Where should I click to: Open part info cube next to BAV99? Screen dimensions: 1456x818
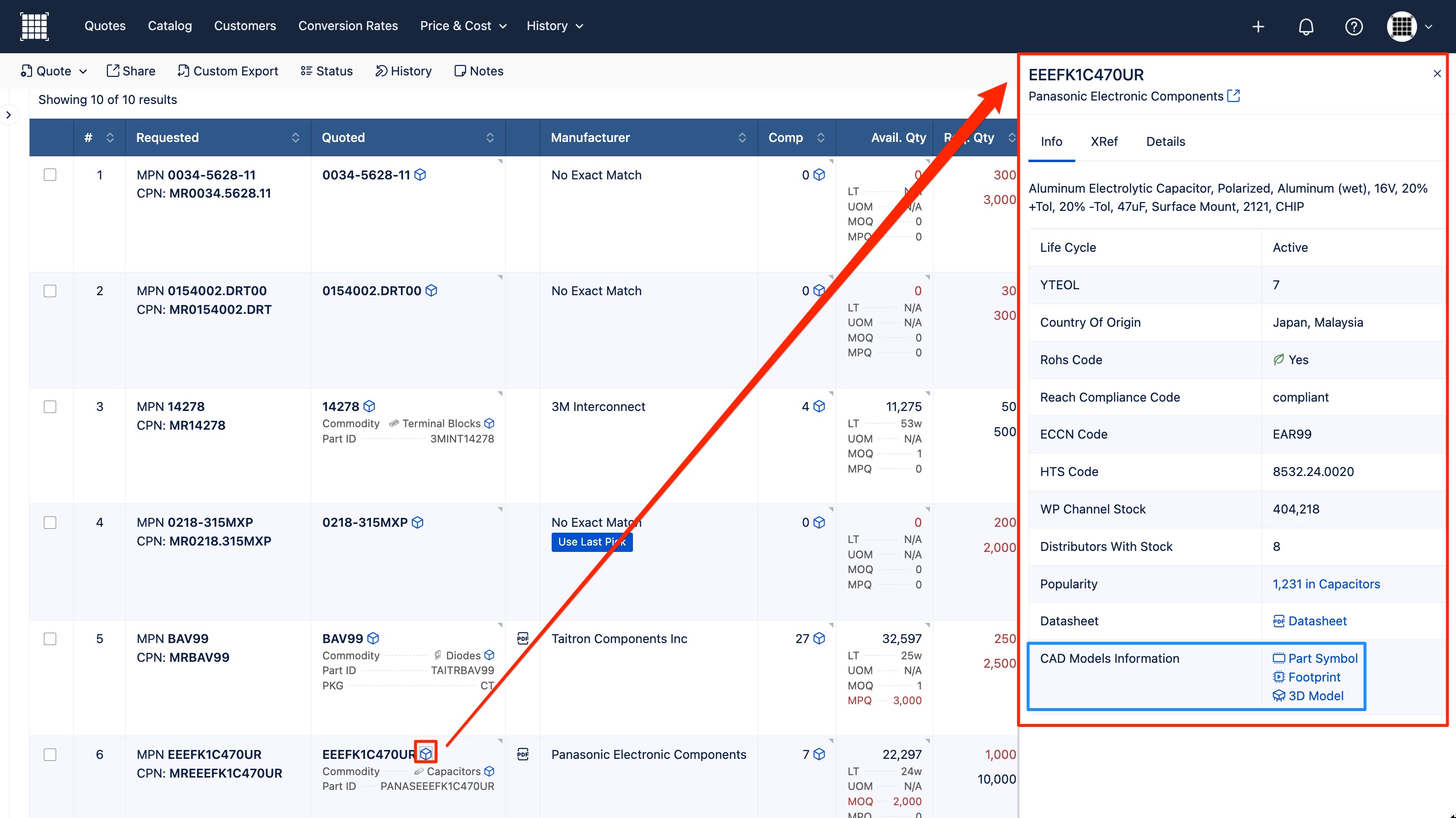coord(373,638)
